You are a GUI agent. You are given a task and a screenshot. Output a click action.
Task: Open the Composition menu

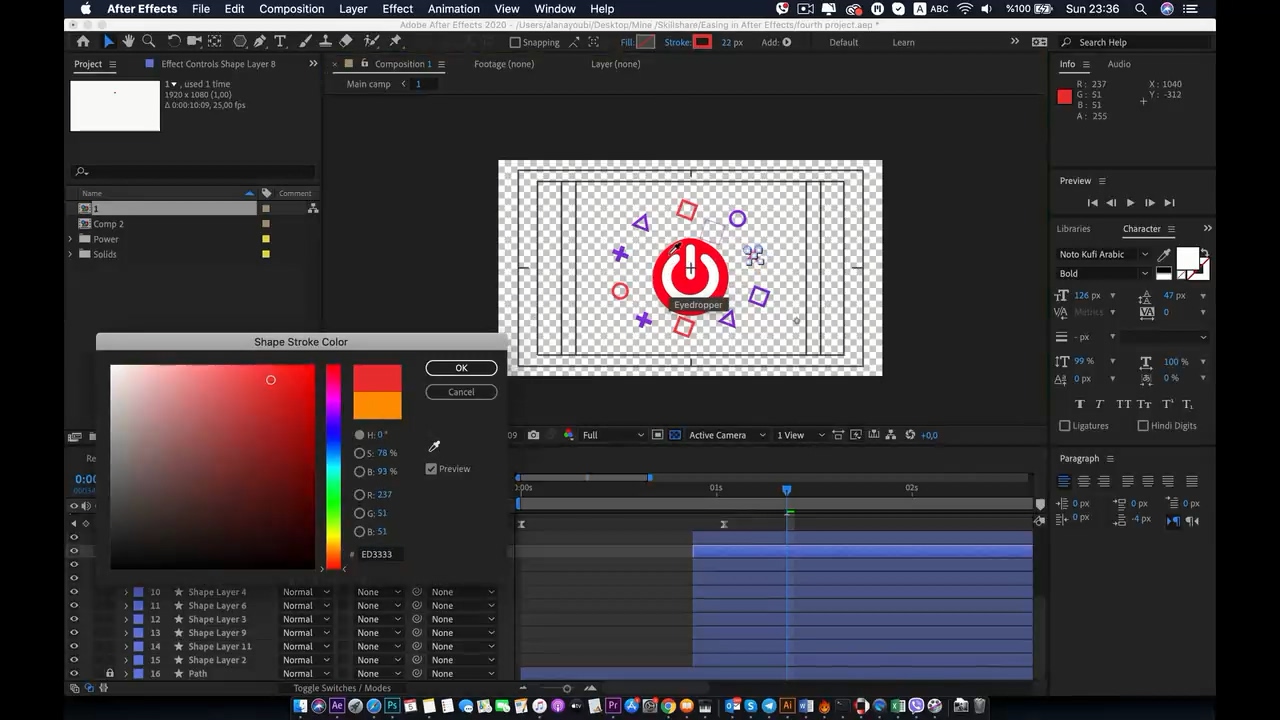(x=291, y=9)
